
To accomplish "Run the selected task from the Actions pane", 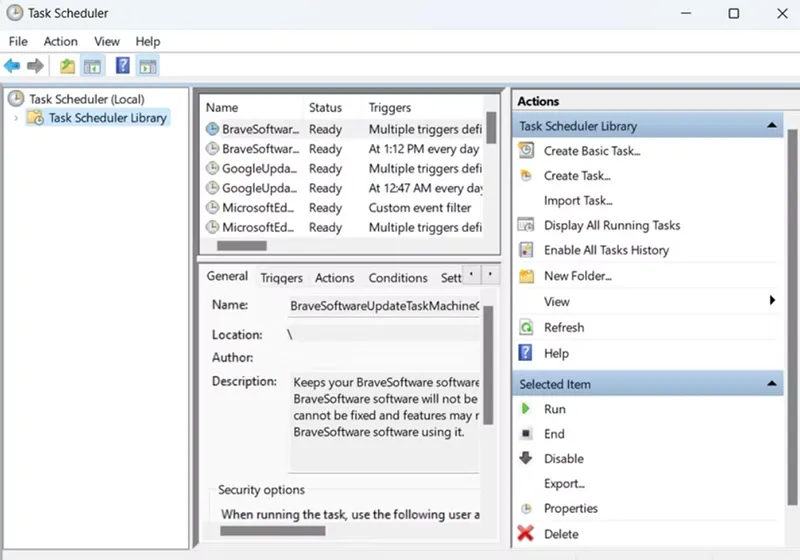I will click(x=555, y=409).
